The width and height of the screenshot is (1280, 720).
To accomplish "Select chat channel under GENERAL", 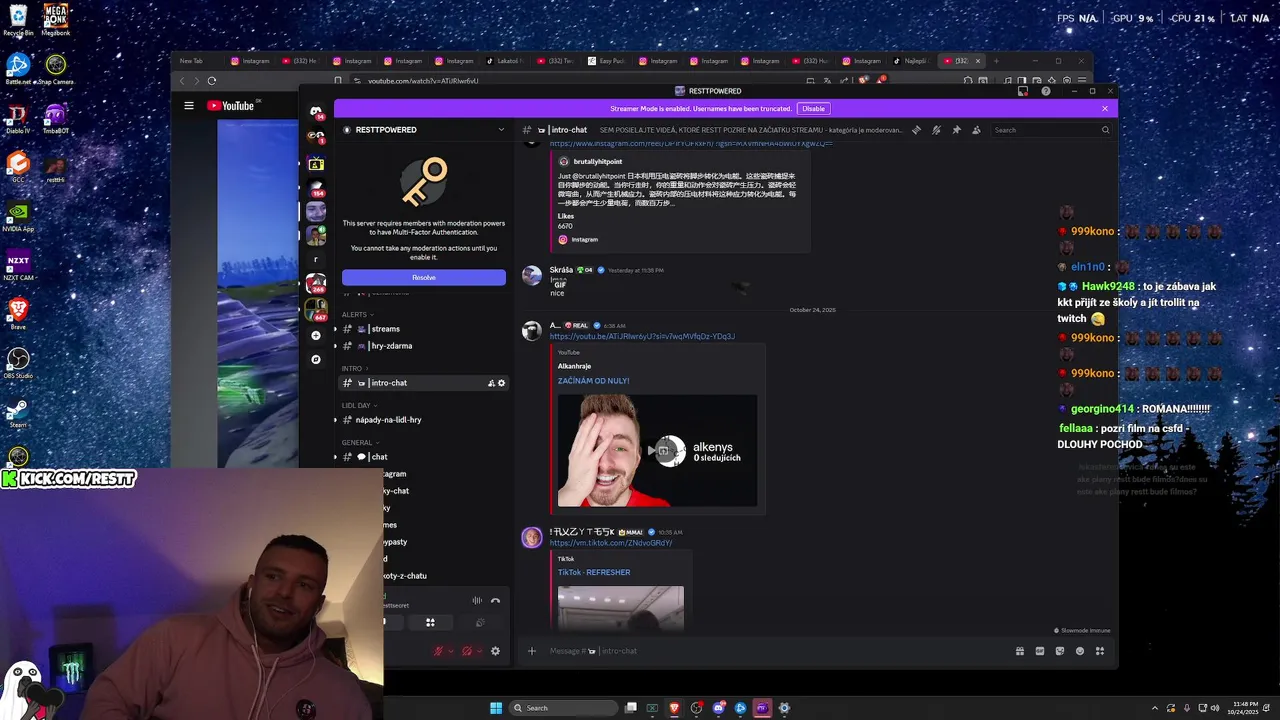I will pos(423,457).
